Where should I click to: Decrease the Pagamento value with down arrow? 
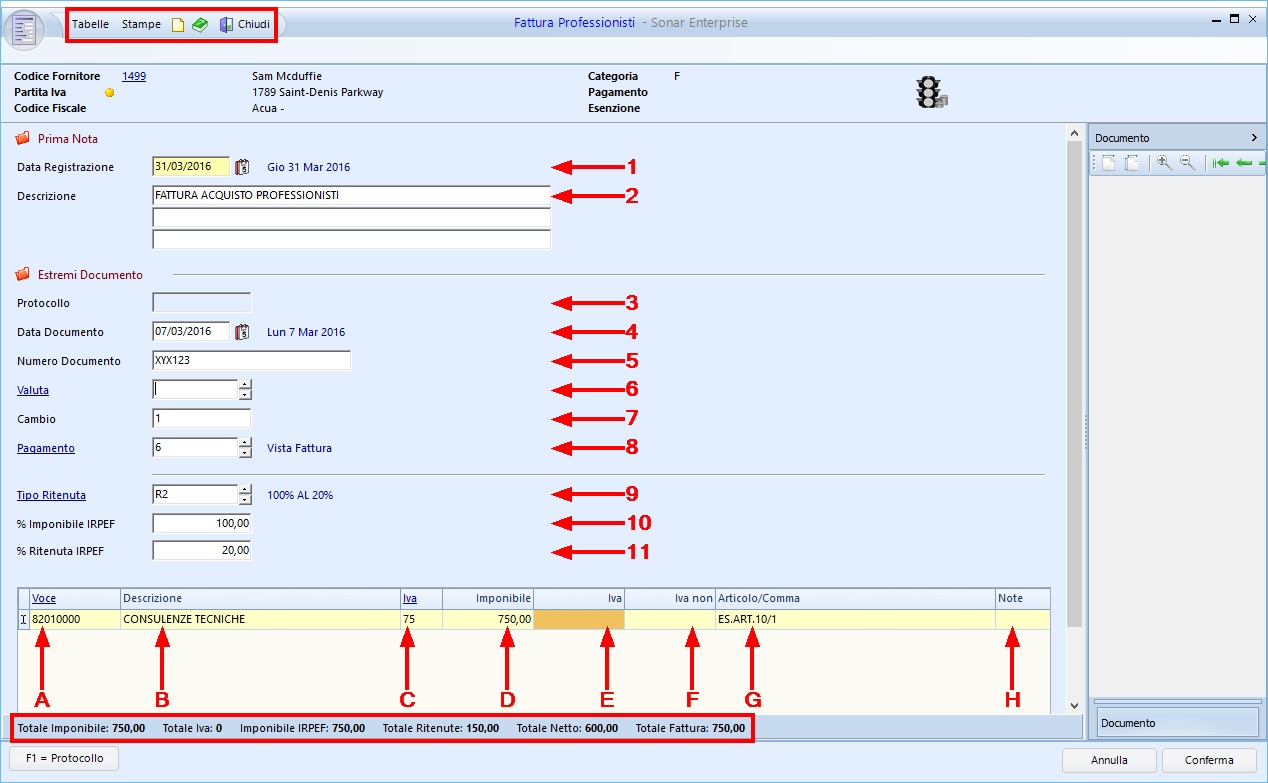coord(245,453)
